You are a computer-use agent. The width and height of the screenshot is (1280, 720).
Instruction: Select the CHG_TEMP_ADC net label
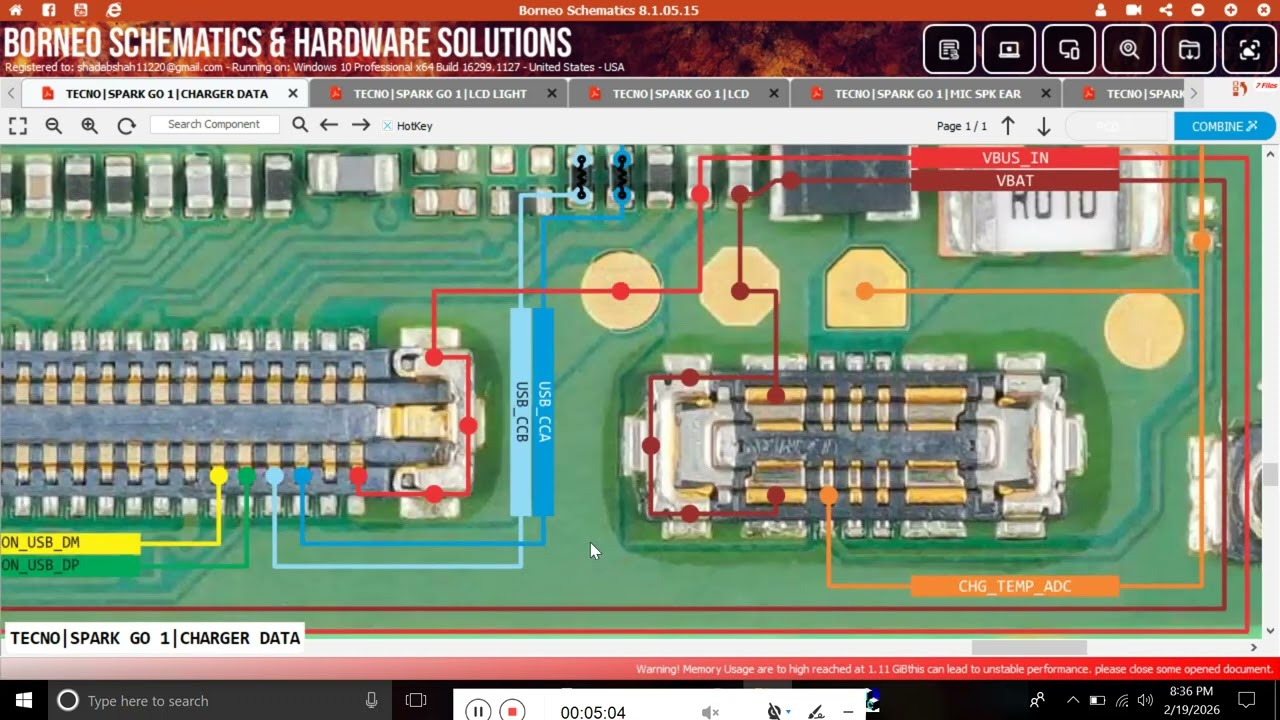click(1015, 587)
